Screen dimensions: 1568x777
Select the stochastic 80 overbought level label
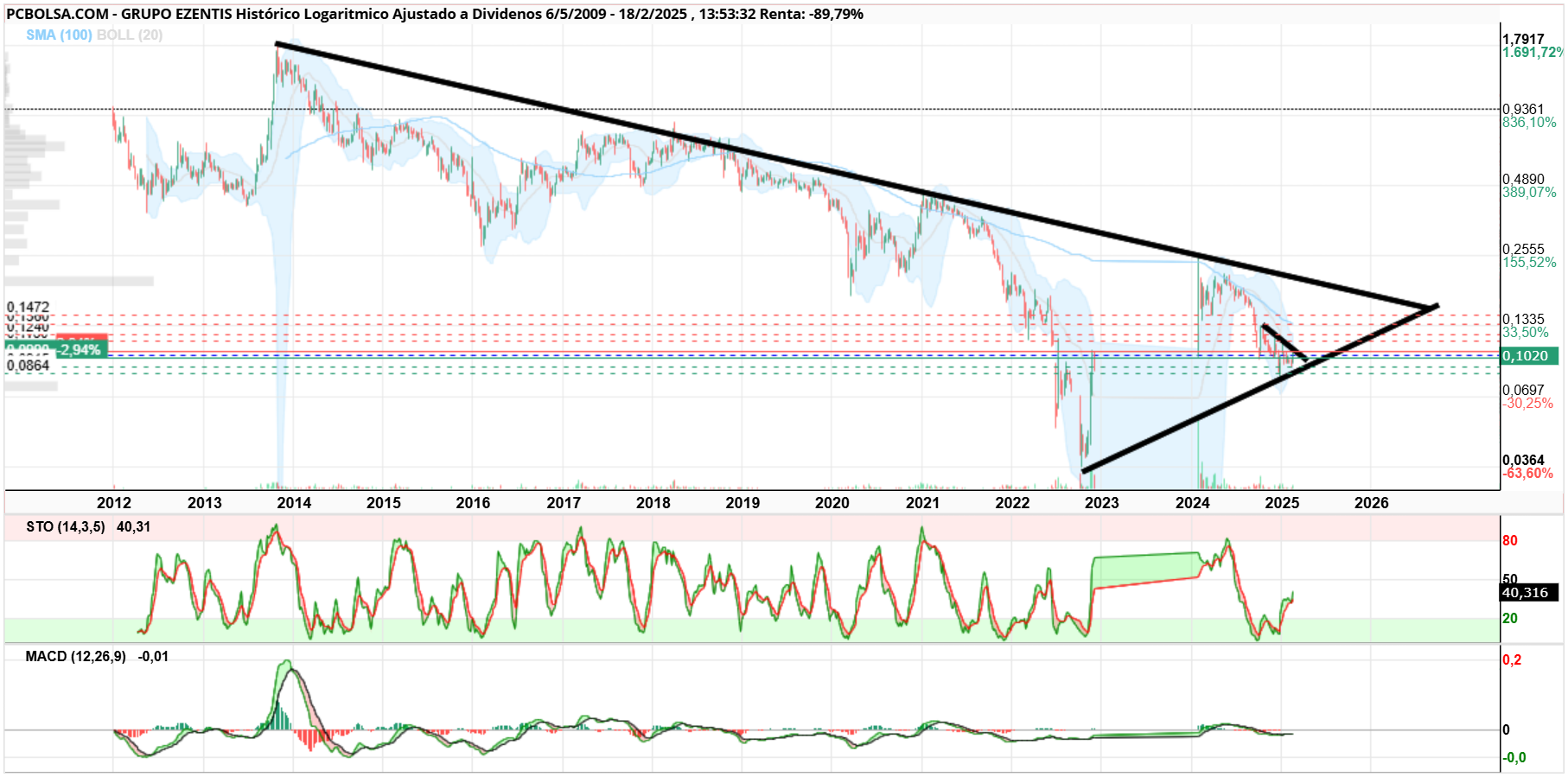[x=1510, y=541]
